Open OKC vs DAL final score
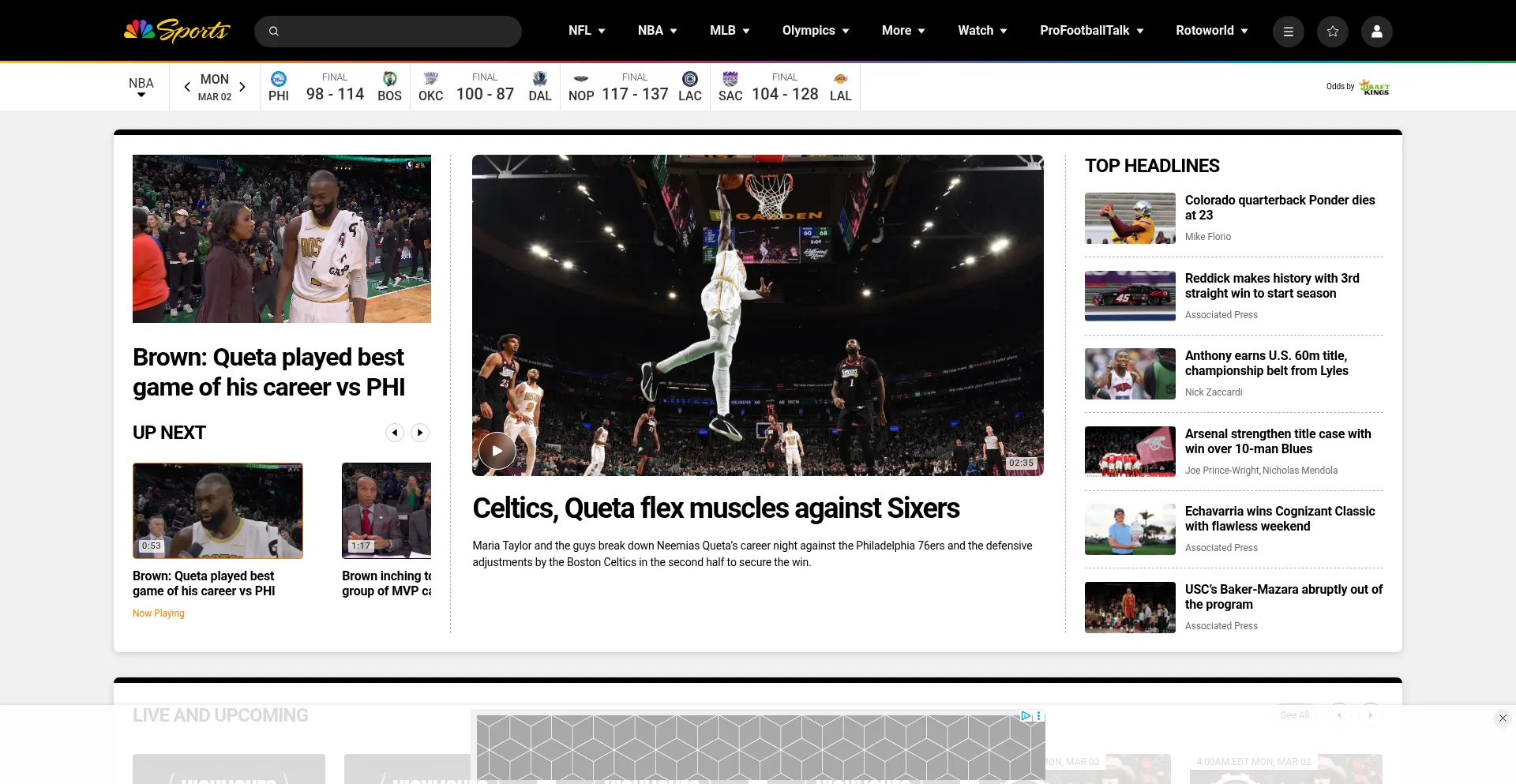This screenshot has width=1516, height=784. coord(485,87)
